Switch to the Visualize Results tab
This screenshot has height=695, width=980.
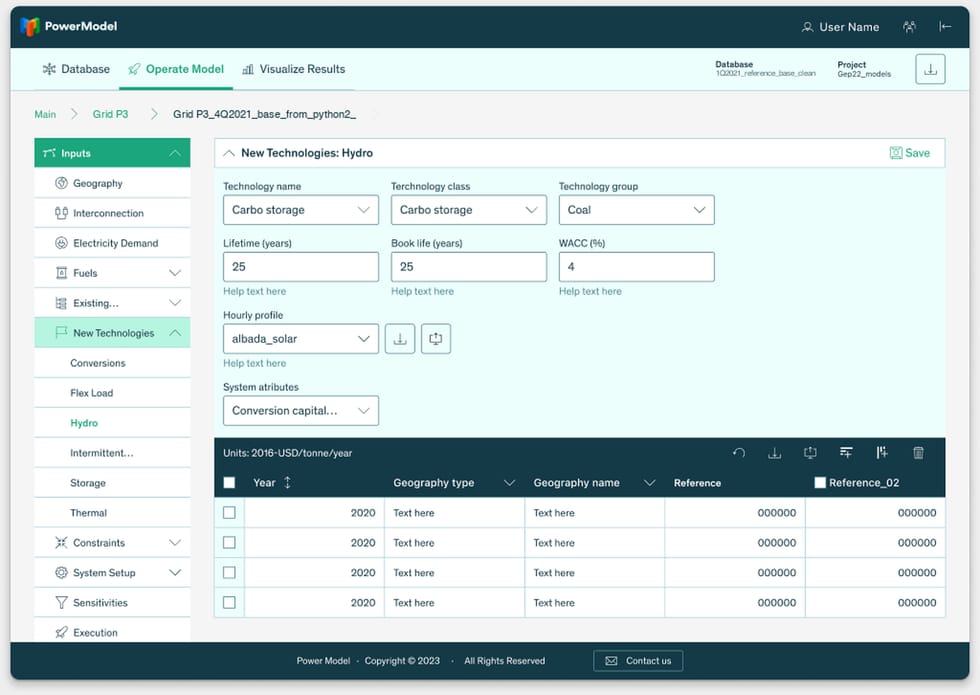coord(294,69)
